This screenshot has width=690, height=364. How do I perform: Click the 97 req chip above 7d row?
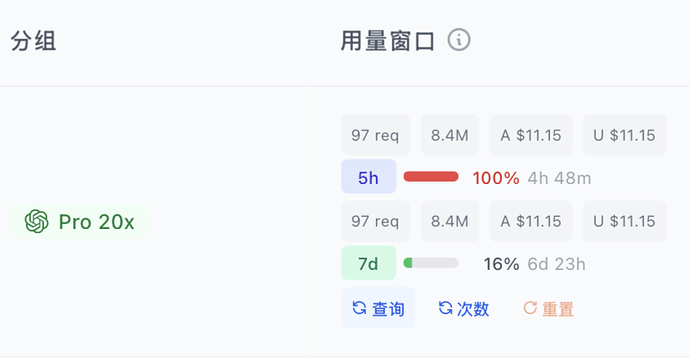click(x=375, y=221)
